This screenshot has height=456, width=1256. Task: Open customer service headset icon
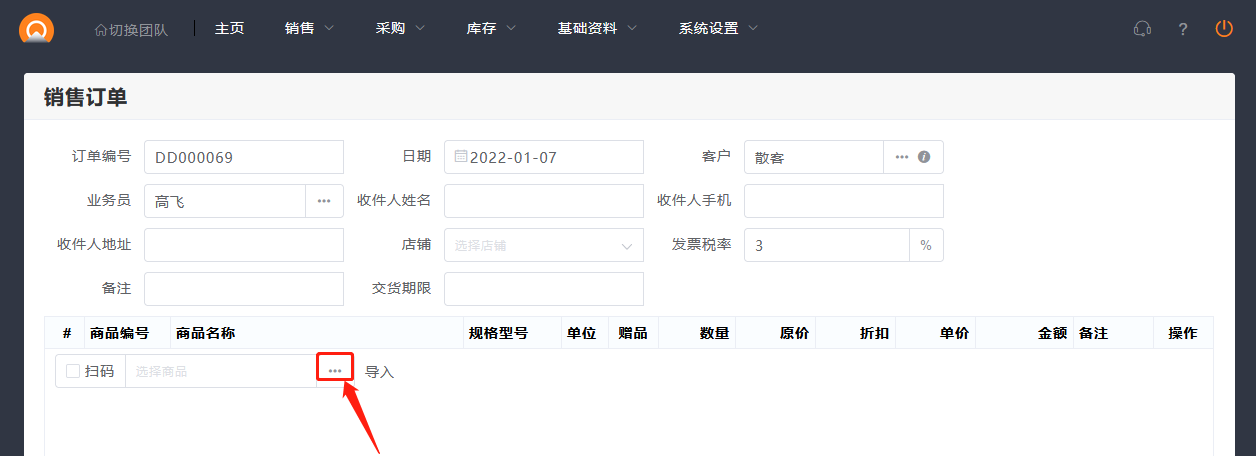(x=1142, y=29)
